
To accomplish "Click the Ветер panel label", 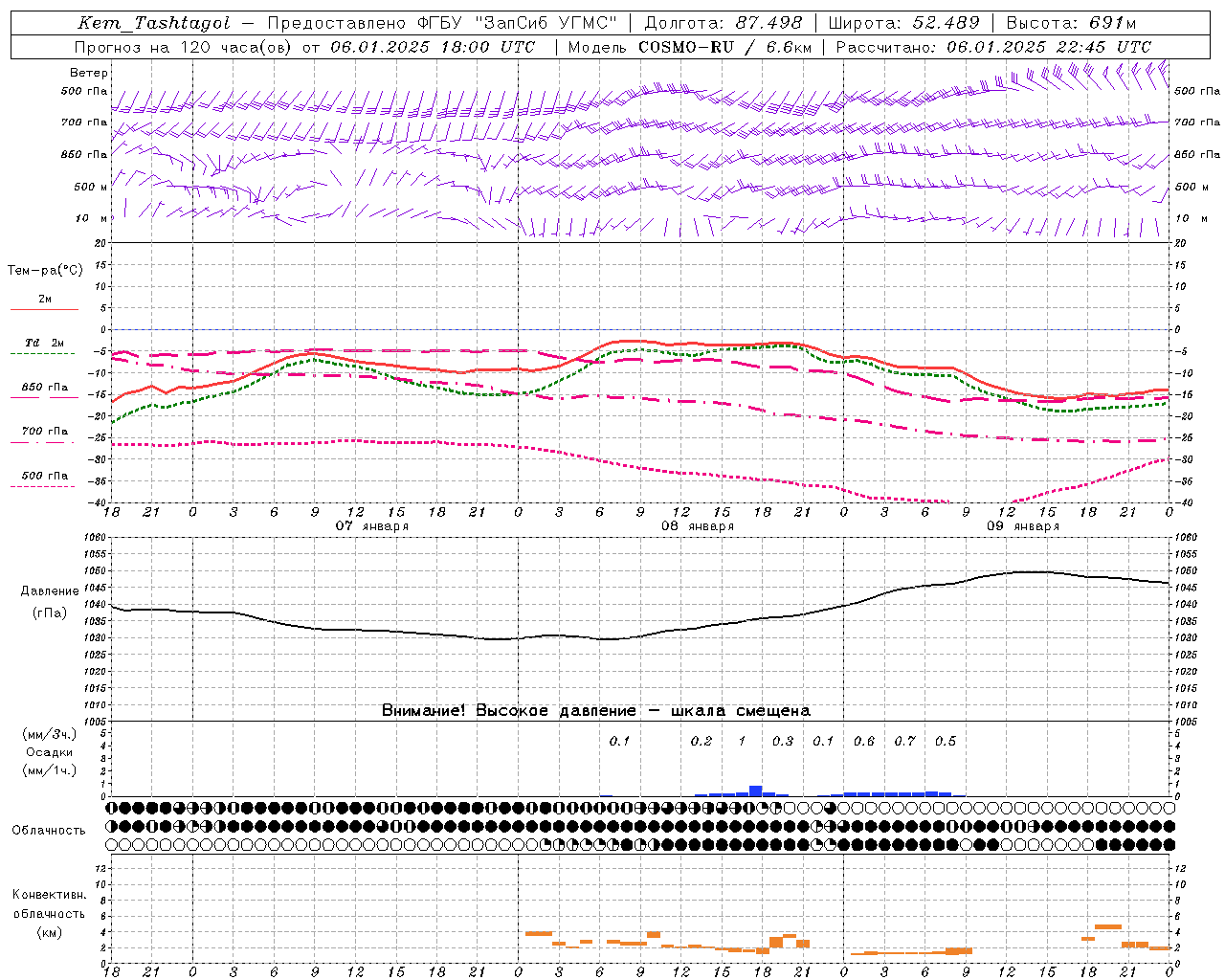I will pyautogui.click(x=89, y=73).
